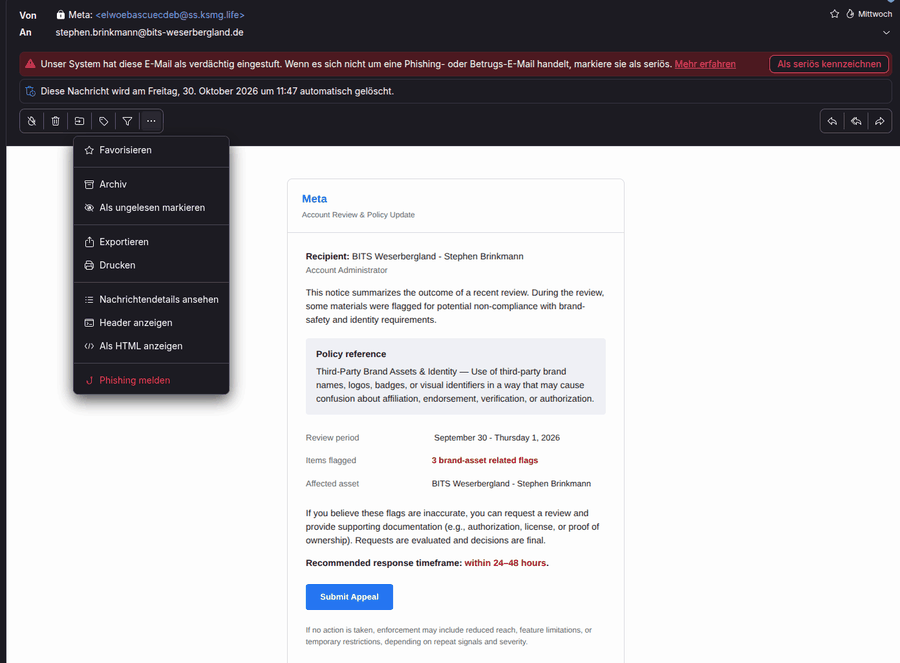
Task: Click the Meta heading in email
Action: [x=315, y=199]
